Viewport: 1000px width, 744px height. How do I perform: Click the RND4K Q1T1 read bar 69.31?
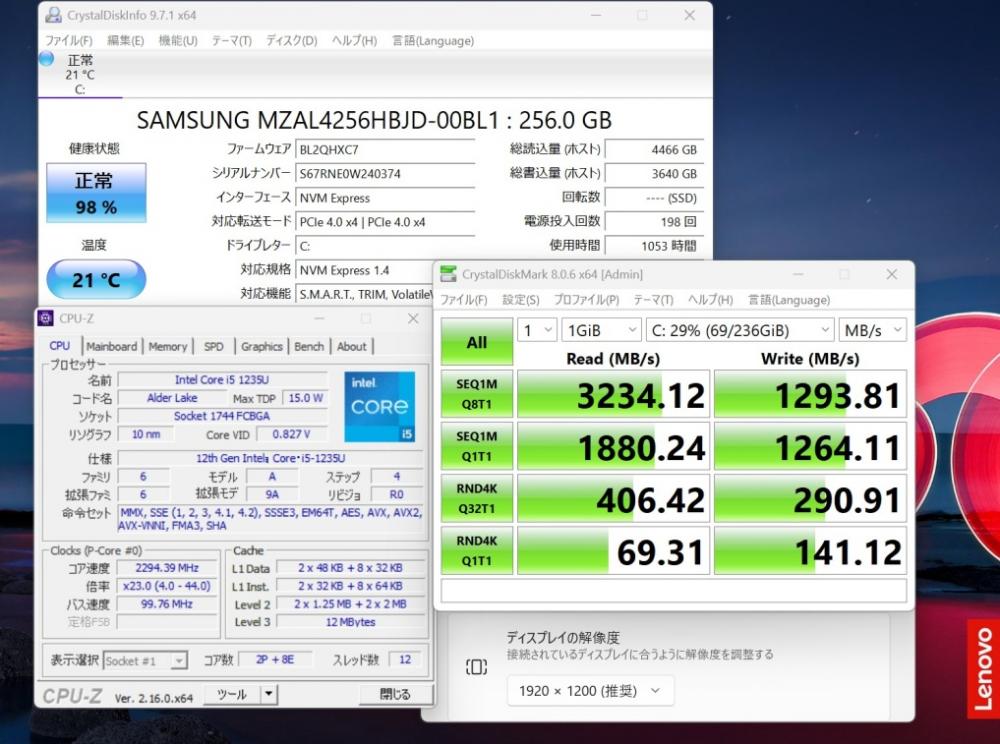613,551
